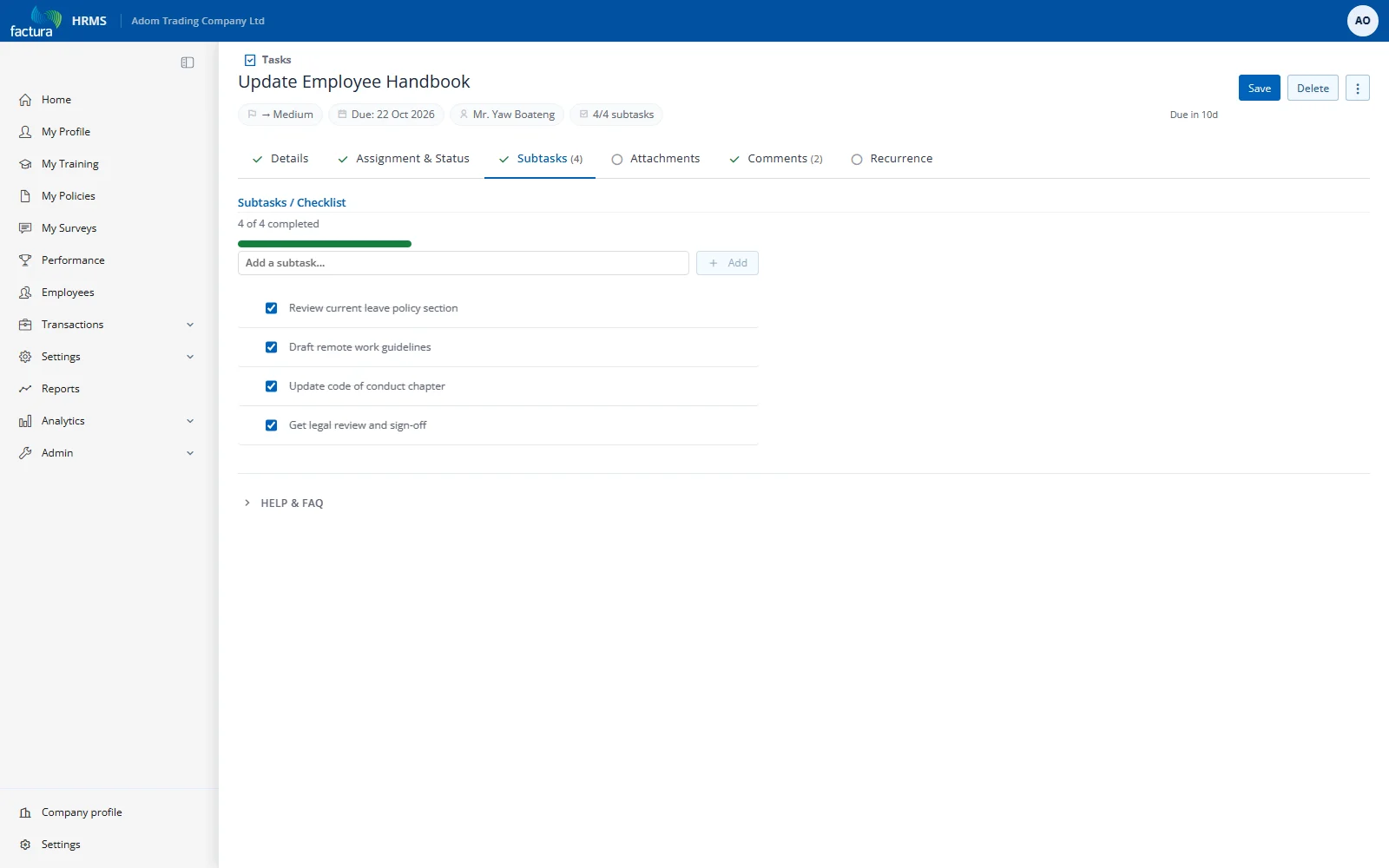Open the Assignment & Status tab

(x=404, y=159)
